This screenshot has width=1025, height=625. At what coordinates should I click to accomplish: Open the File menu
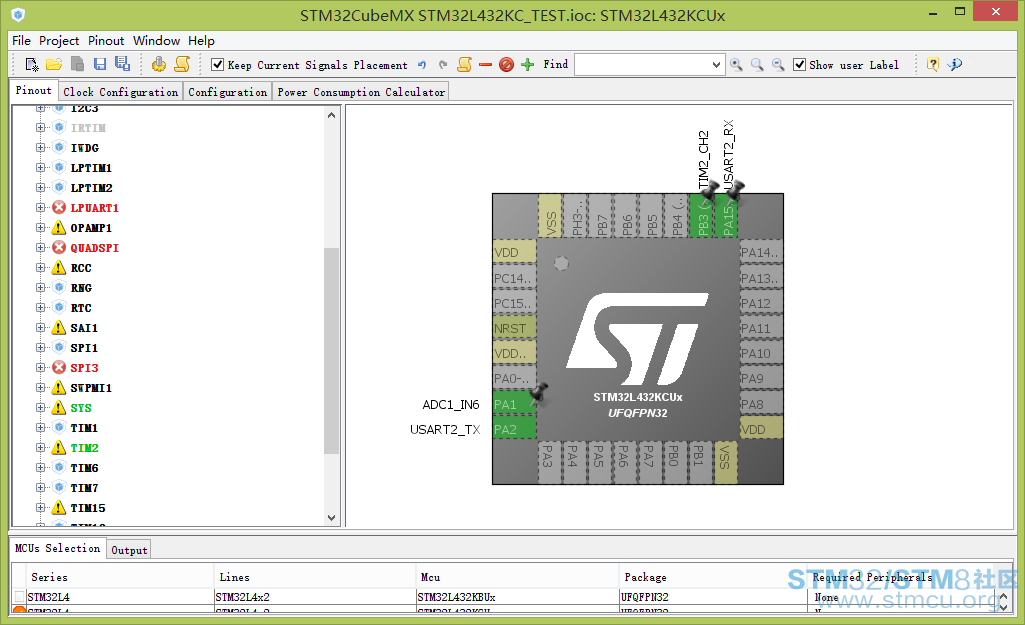(22, 41)
